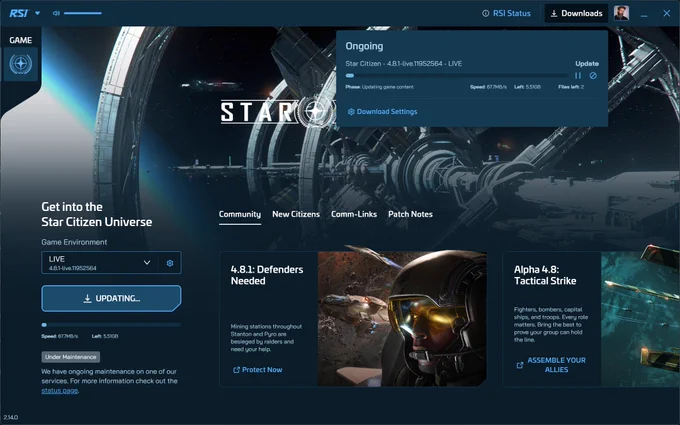Click the Tactical Strike card image
Image resolution: width=680 pixels, height=425 pixels.
tap(640, 319)
